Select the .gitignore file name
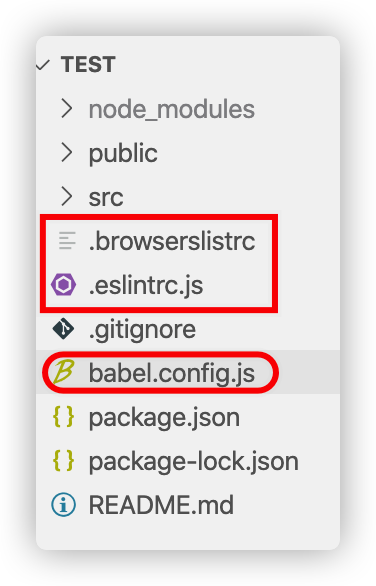Viewport: 376px width, 586px height. coord(142,330)
